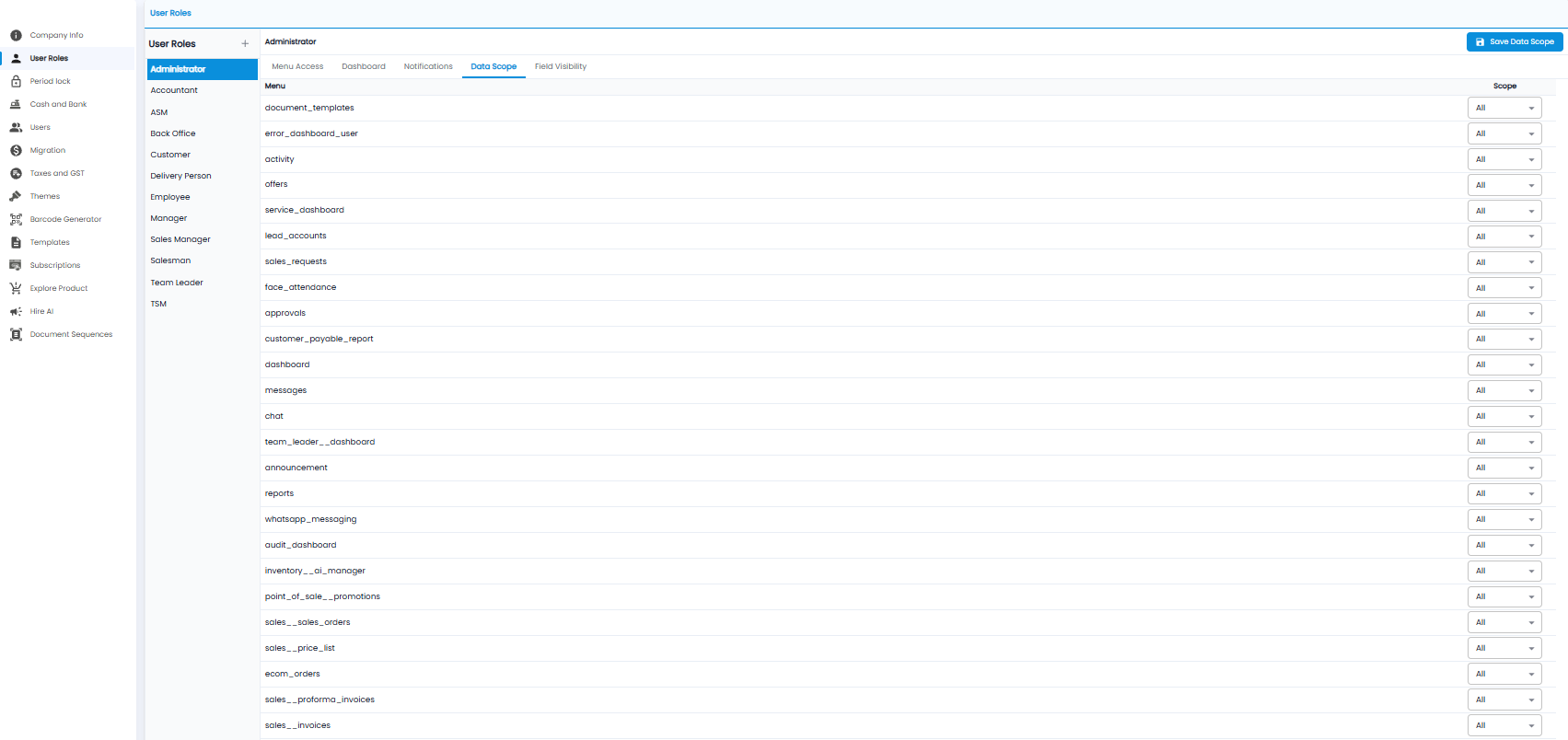Switch to the Notifications tab
Viewport: 1568px width, 740px height.
tap(428, 66)
